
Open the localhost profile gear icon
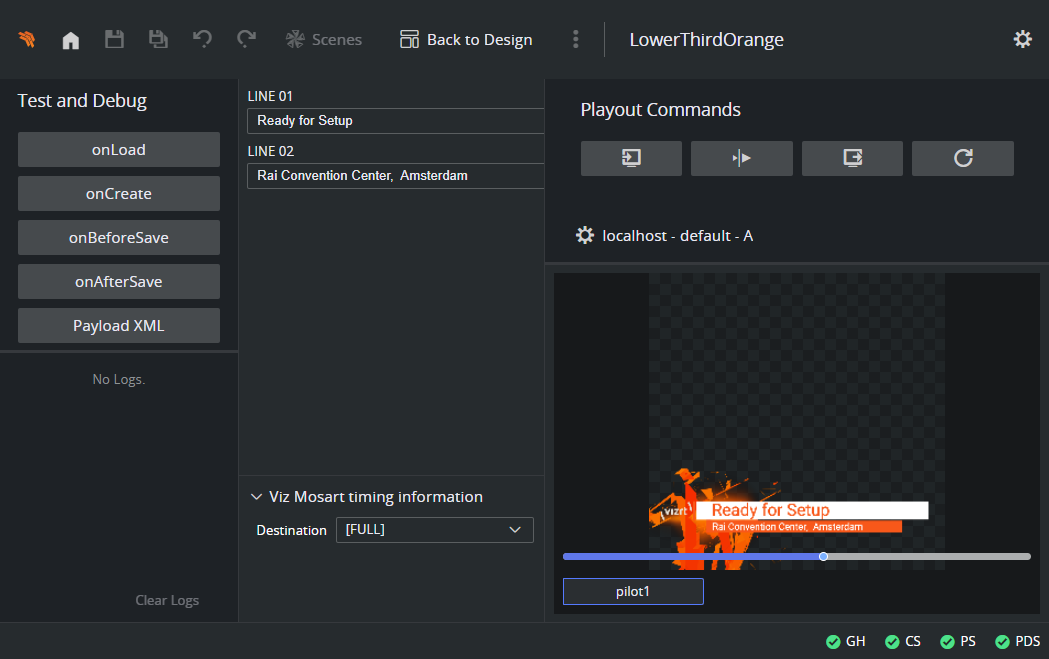pos(585,236)
